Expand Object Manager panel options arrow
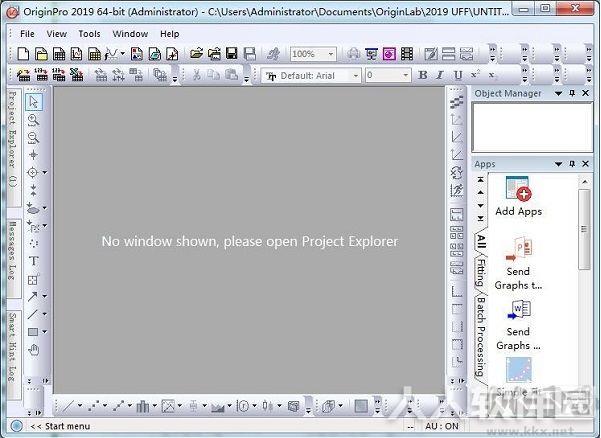Image resolution: width=601 pixels, height=438 pixels. (558, 94)
